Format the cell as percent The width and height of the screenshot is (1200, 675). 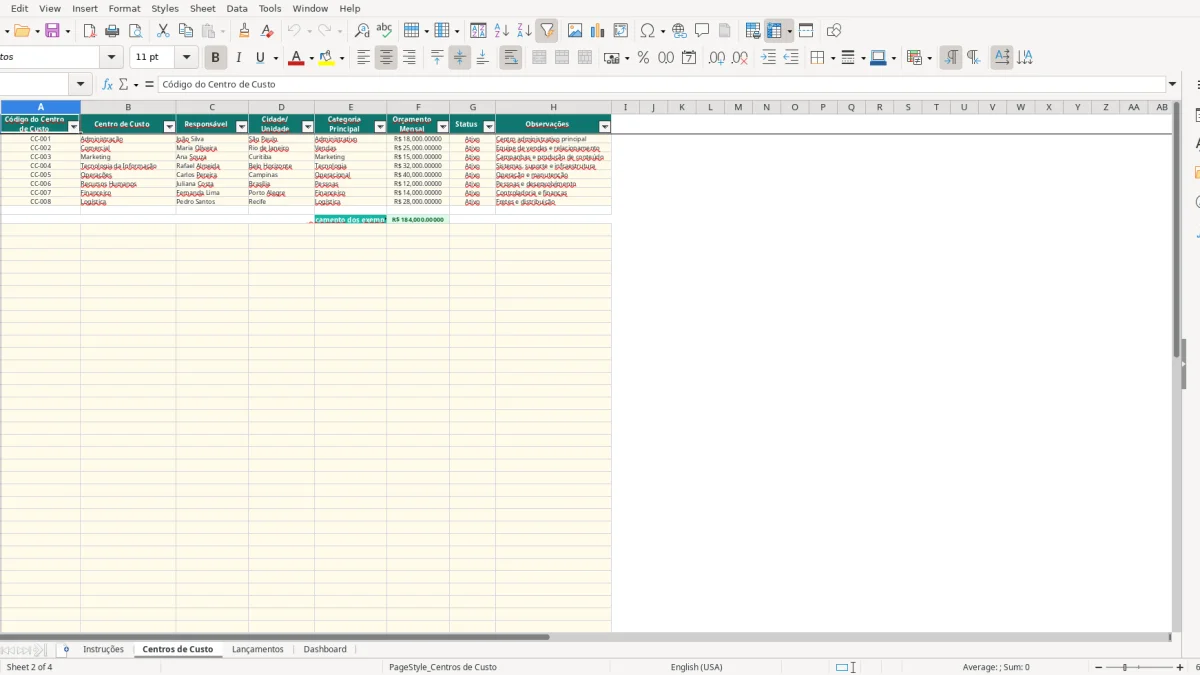[643, 58]
